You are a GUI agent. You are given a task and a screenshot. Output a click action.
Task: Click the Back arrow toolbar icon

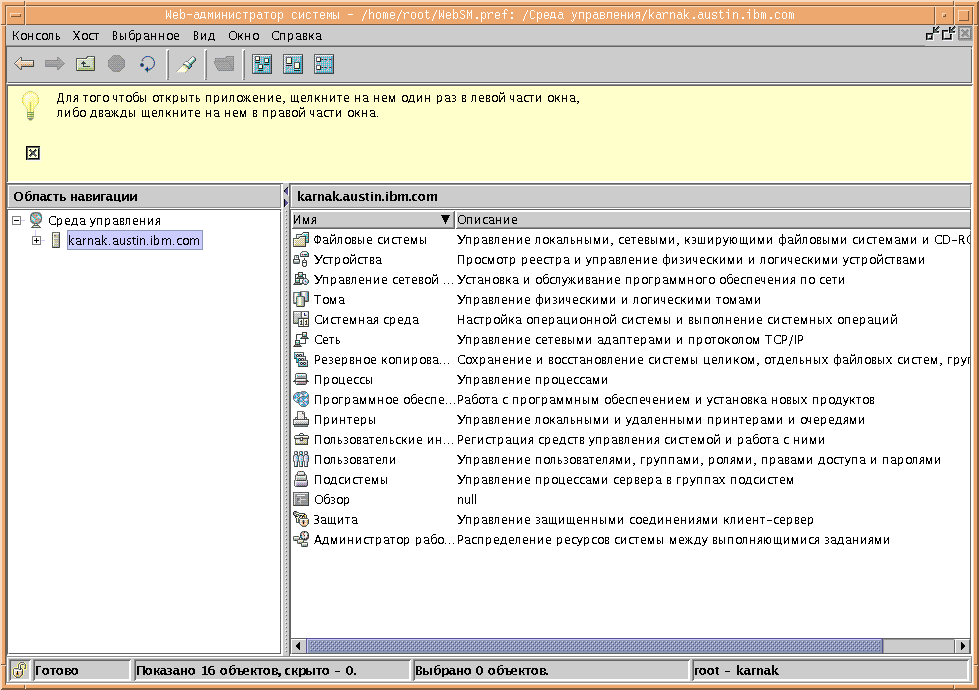[25, 64]
